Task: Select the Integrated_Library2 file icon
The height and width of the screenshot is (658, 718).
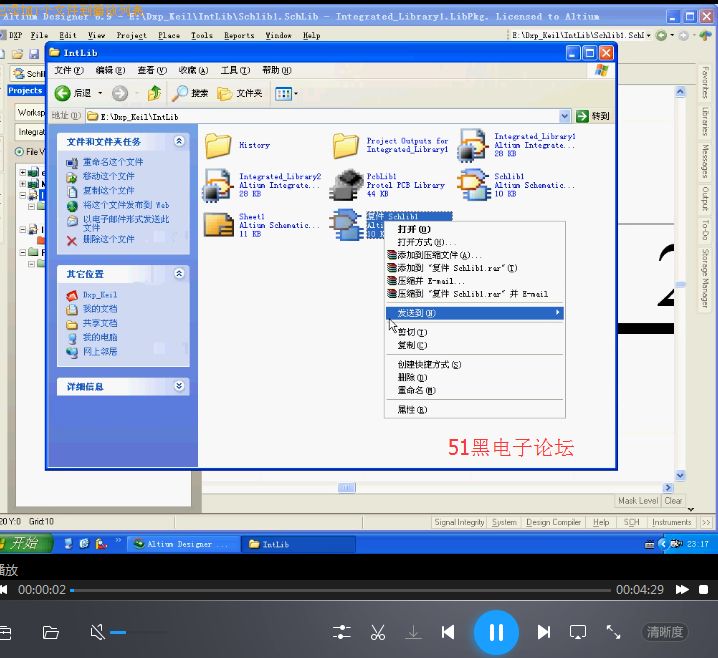Action: (217, 185)
